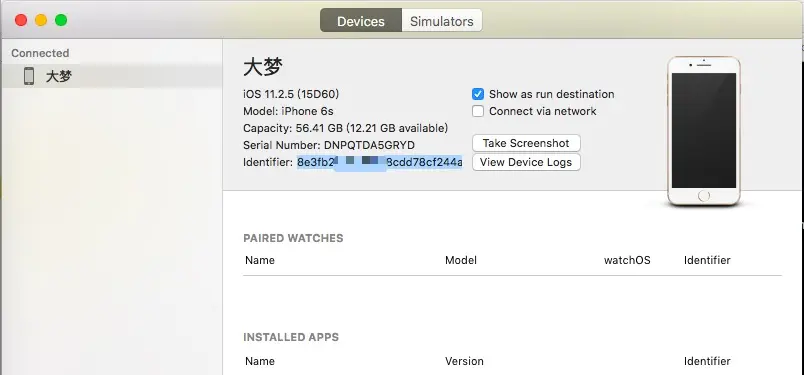This screenshot has height=375, width=804.
Task: Click the iOS 11.2.5 (15D60) version text
Action: pyautogui.click(x=291, y=94)
